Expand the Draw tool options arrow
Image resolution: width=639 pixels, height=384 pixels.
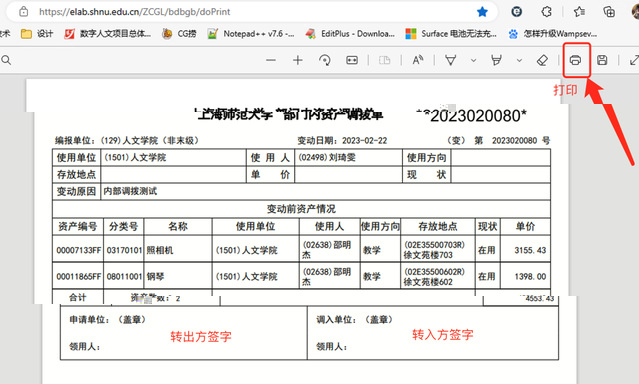(473, 60)
